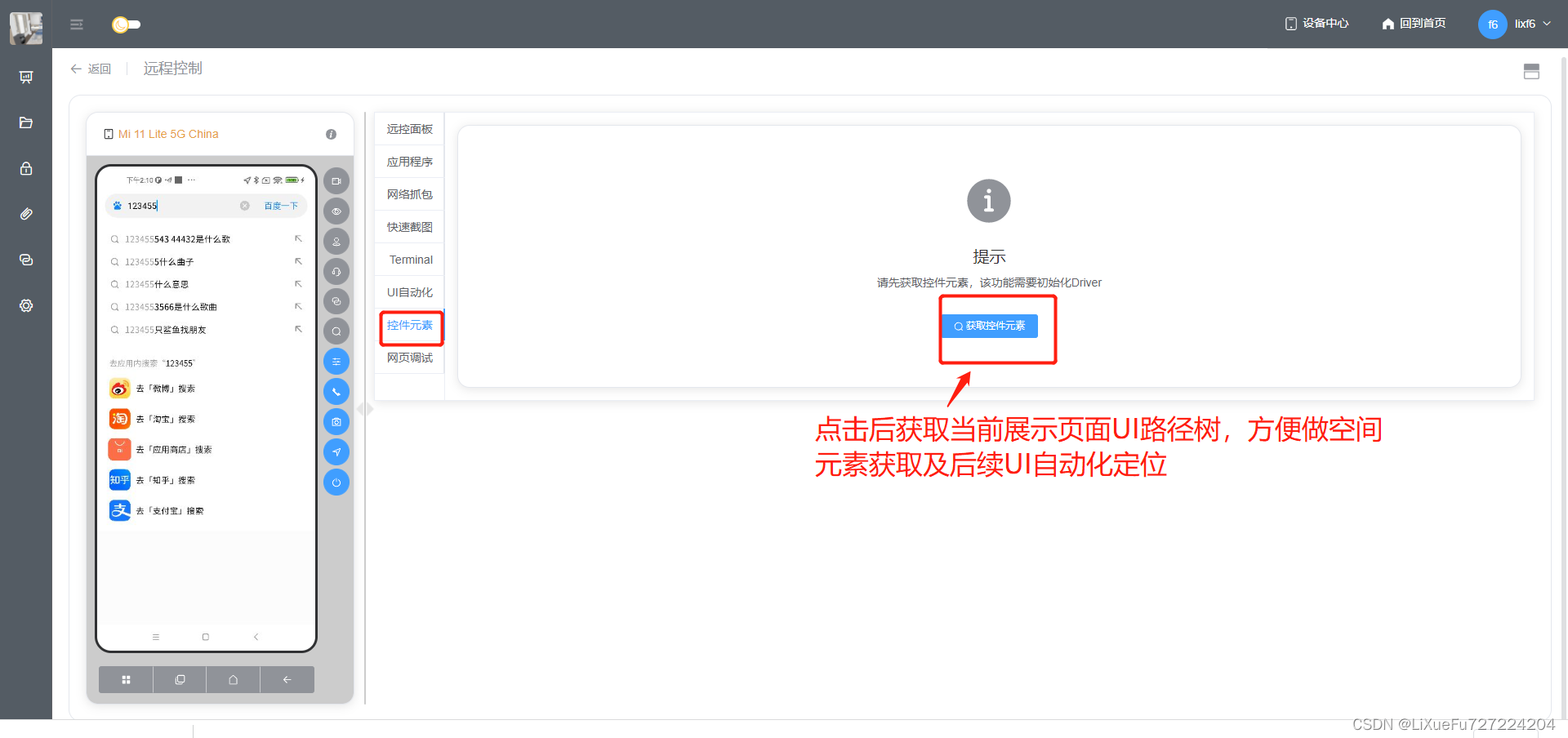Click the video record icon beside the phone
Screen dimensions: 1568x738
336,181
